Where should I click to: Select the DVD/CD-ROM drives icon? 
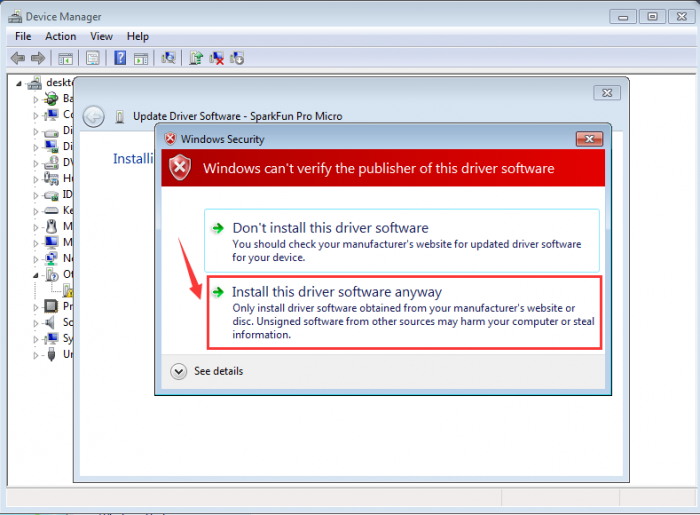[51, 163]
